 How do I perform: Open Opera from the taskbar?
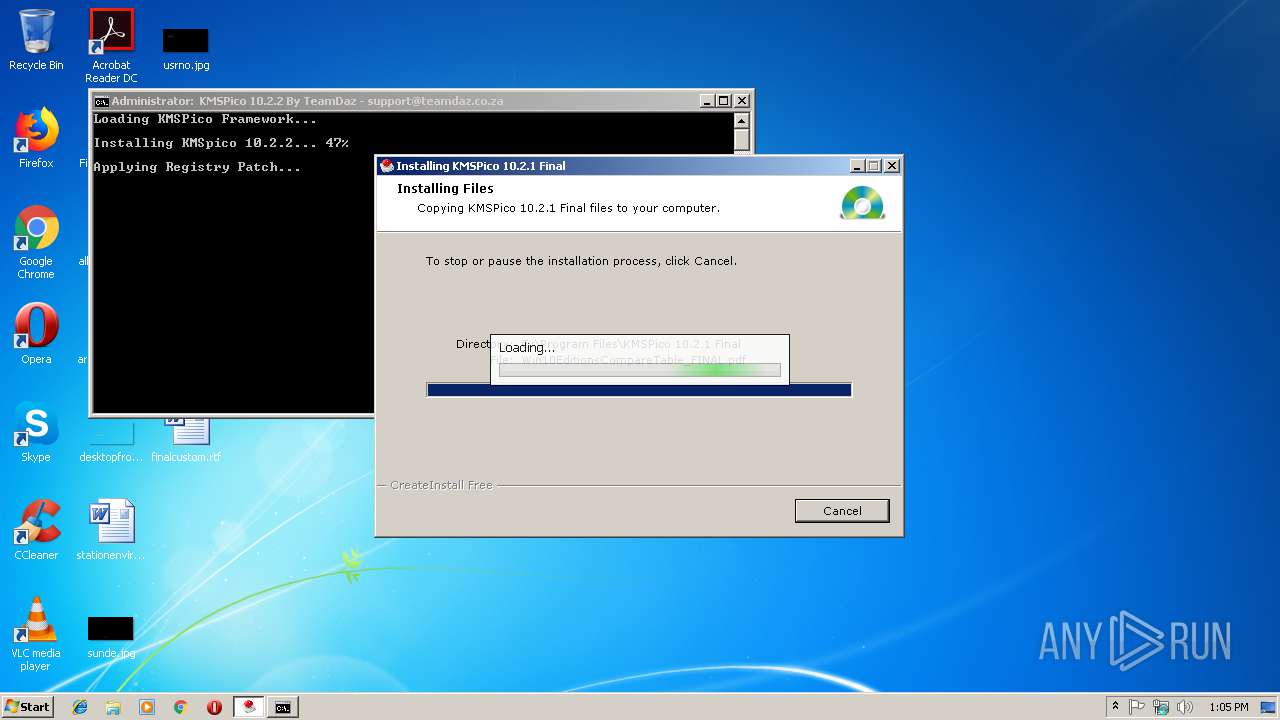[214, 707]
